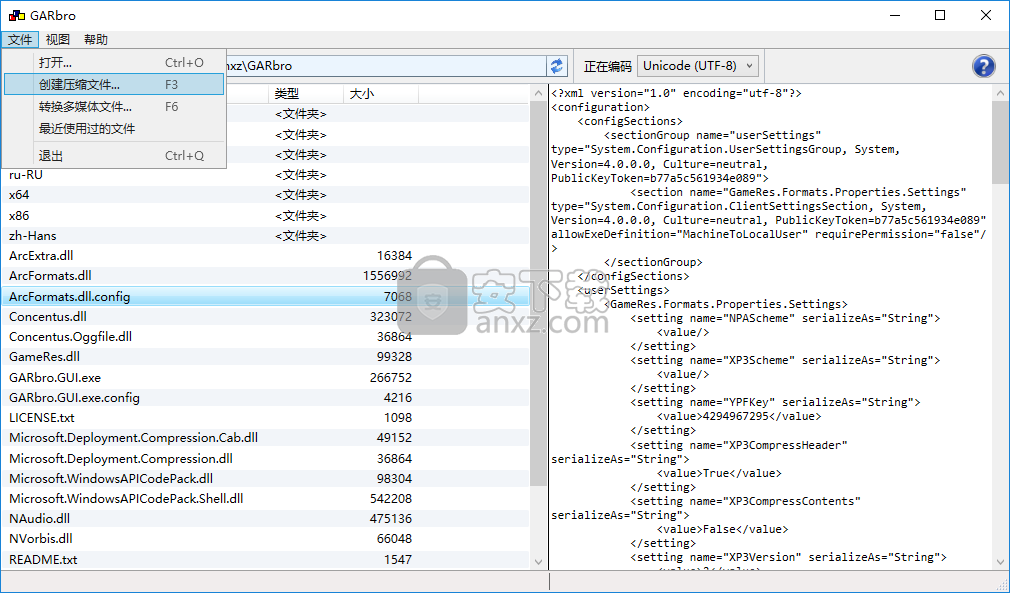Screen dimensions: 1010x593
Task: Click the NPAScheme setting line in preview
Action: click(785, 318)
